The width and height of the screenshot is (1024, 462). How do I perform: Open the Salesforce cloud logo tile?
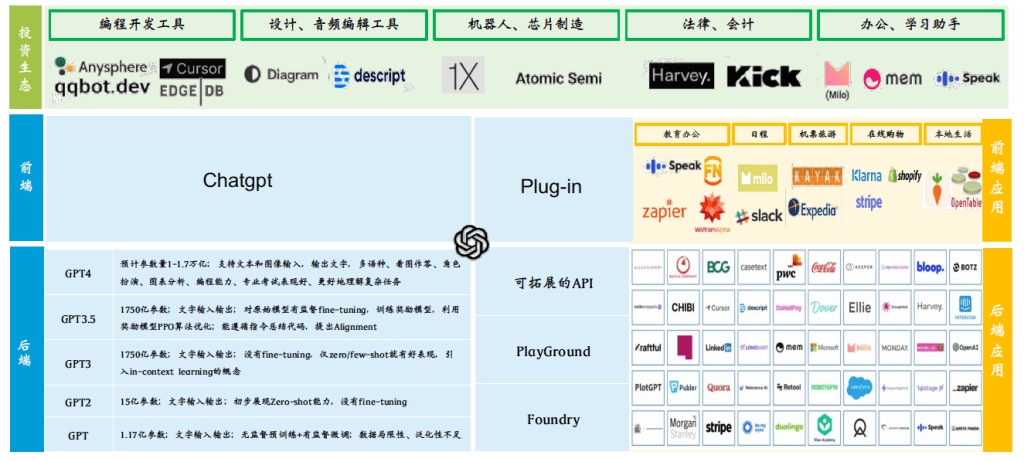[x=859, y=387]
